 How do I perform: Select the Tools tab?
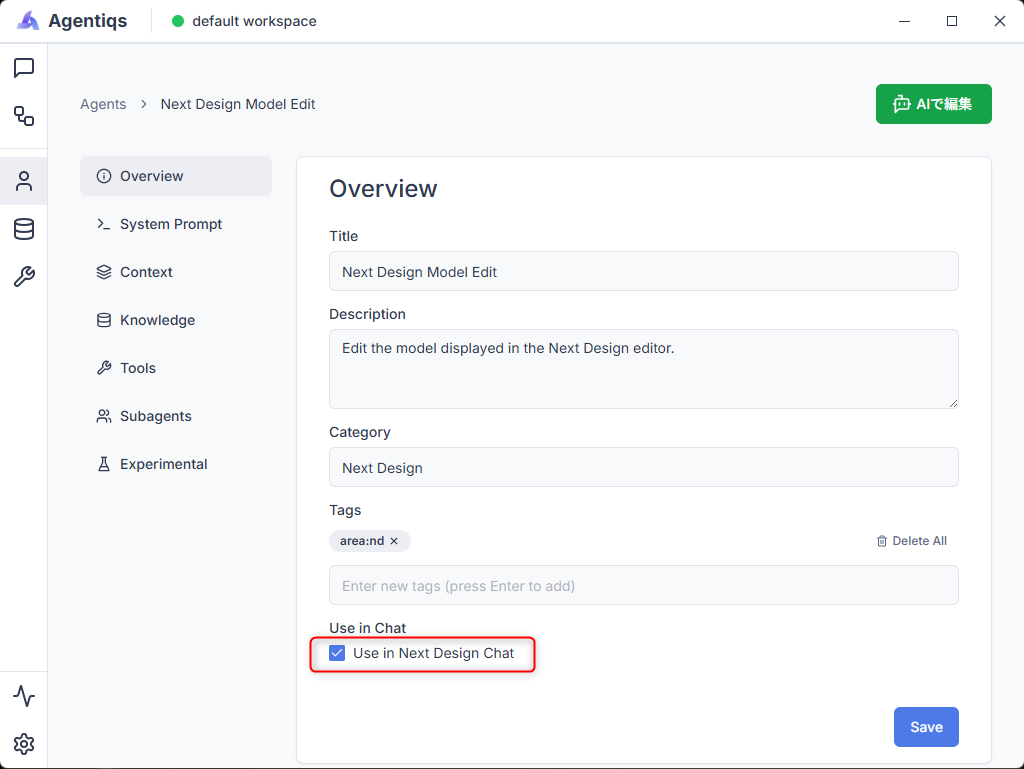click(x=176, y=368)
